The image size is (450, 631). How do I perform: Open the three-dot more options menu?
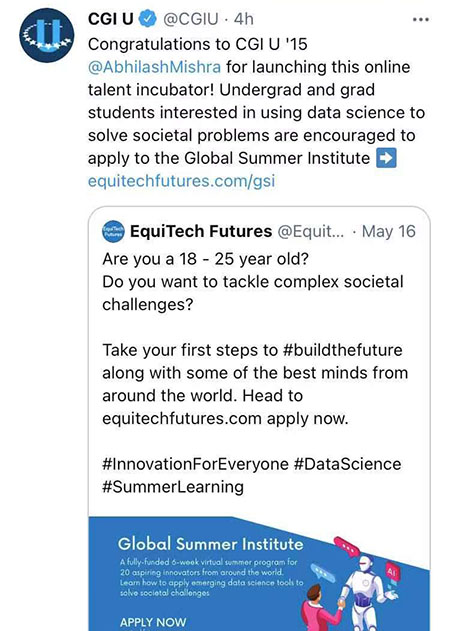(421, 19)
